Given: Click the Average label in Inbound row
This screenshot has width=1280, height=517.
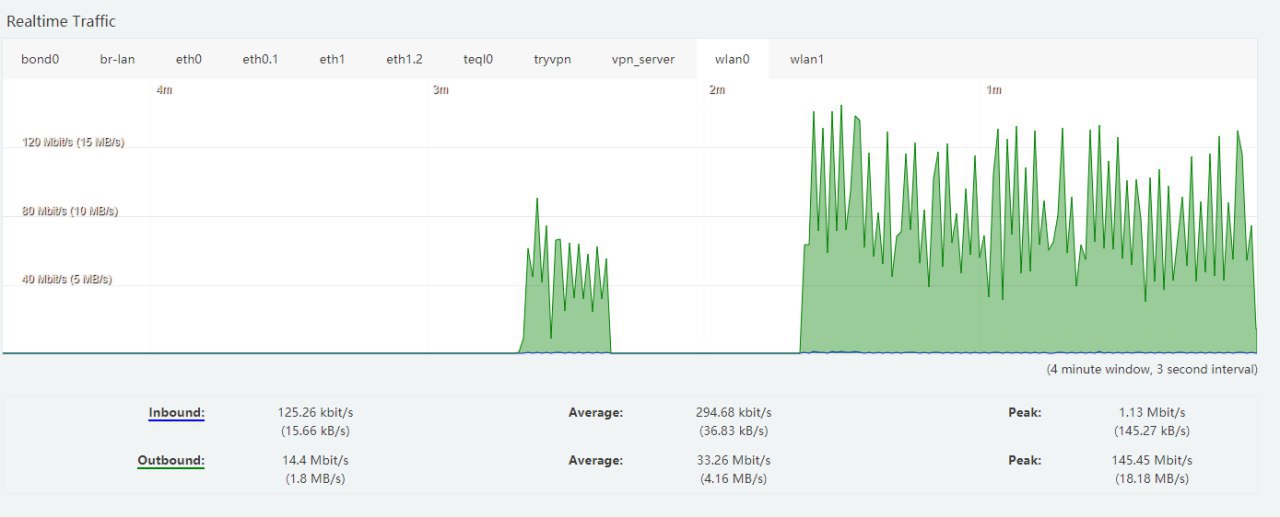Looking at the screenshot, I should pos(595,412).
